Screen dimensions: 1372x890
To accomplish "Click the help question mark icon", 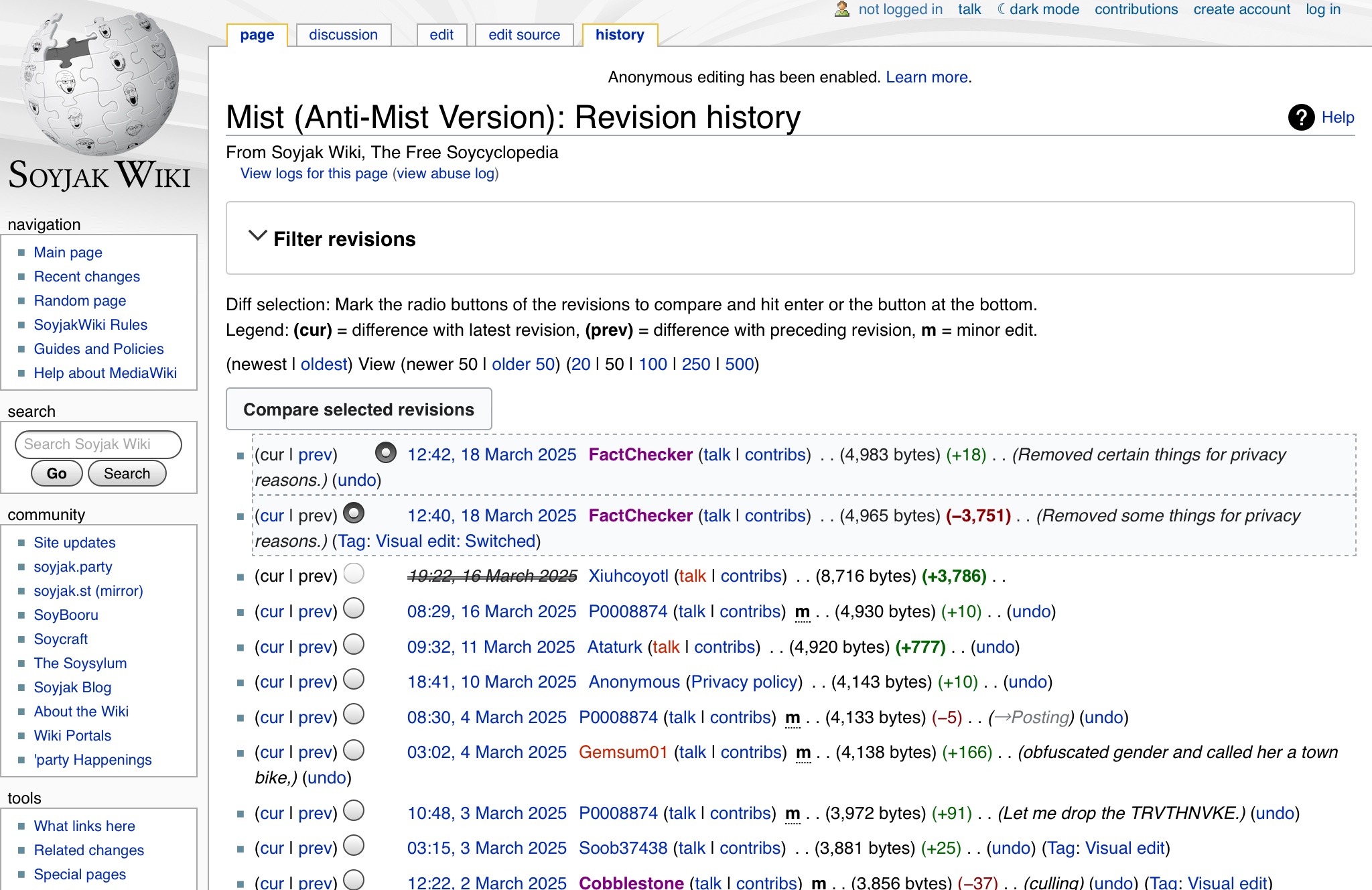I will [1301, 118].
